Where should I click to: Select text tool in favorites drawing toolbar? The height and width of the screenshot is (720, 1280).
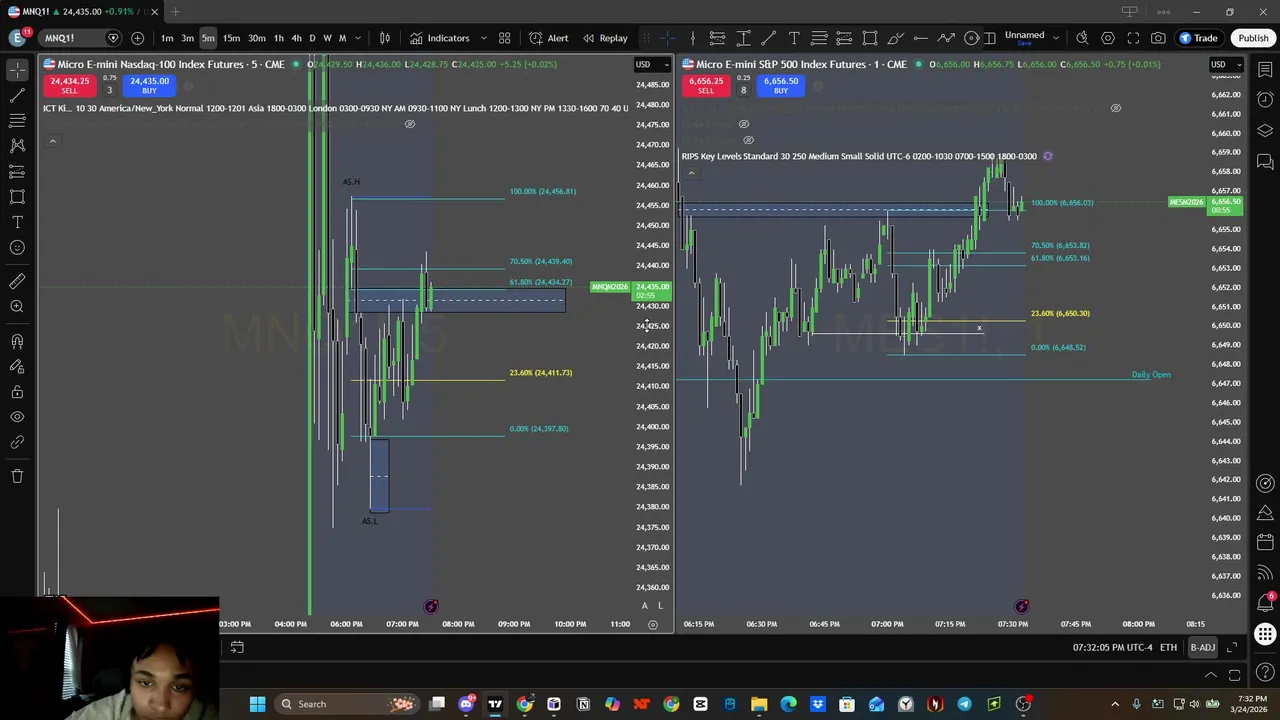pos(794,38)
